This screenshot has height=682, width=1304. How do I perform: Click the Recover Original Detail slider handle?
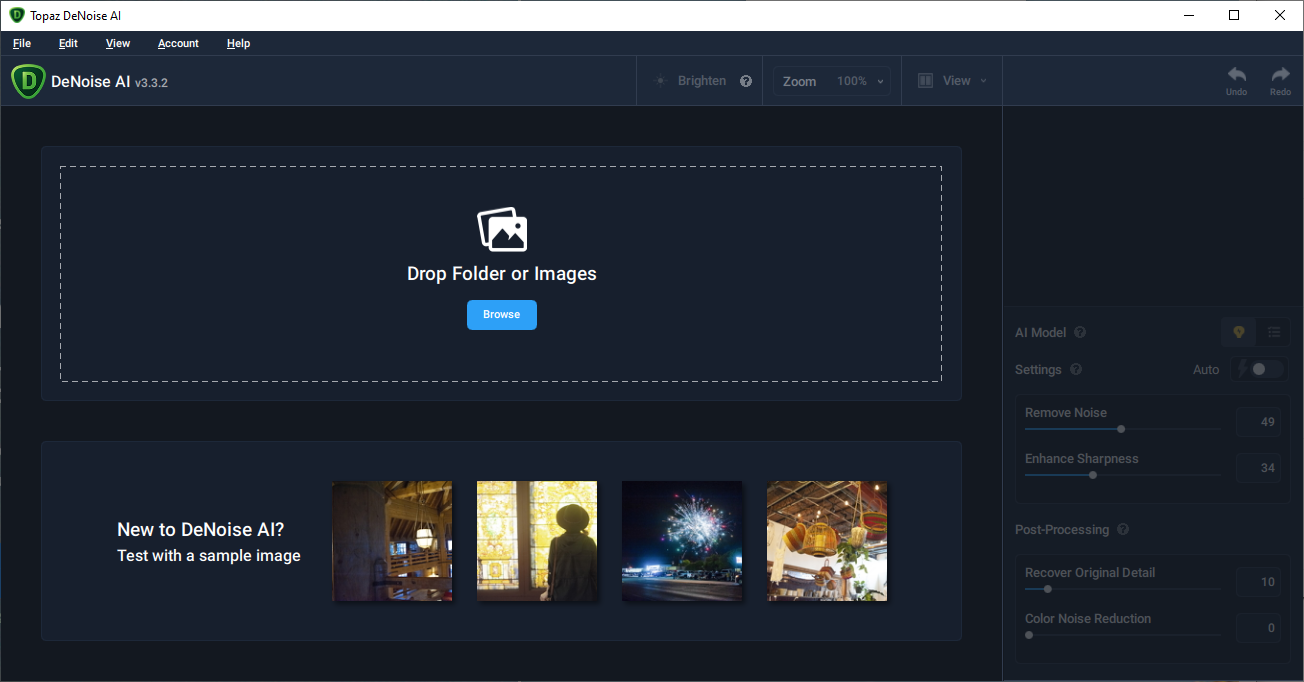1047,589
